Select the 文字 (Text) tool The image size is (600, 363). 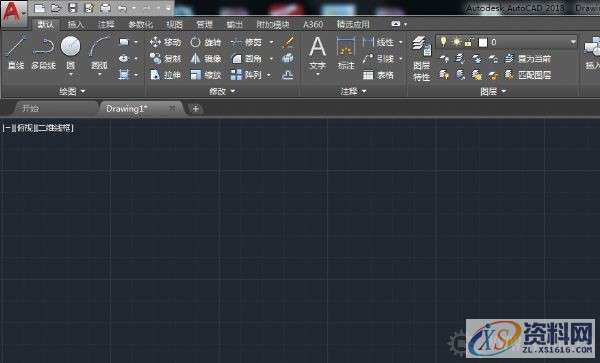pos(318,53)
